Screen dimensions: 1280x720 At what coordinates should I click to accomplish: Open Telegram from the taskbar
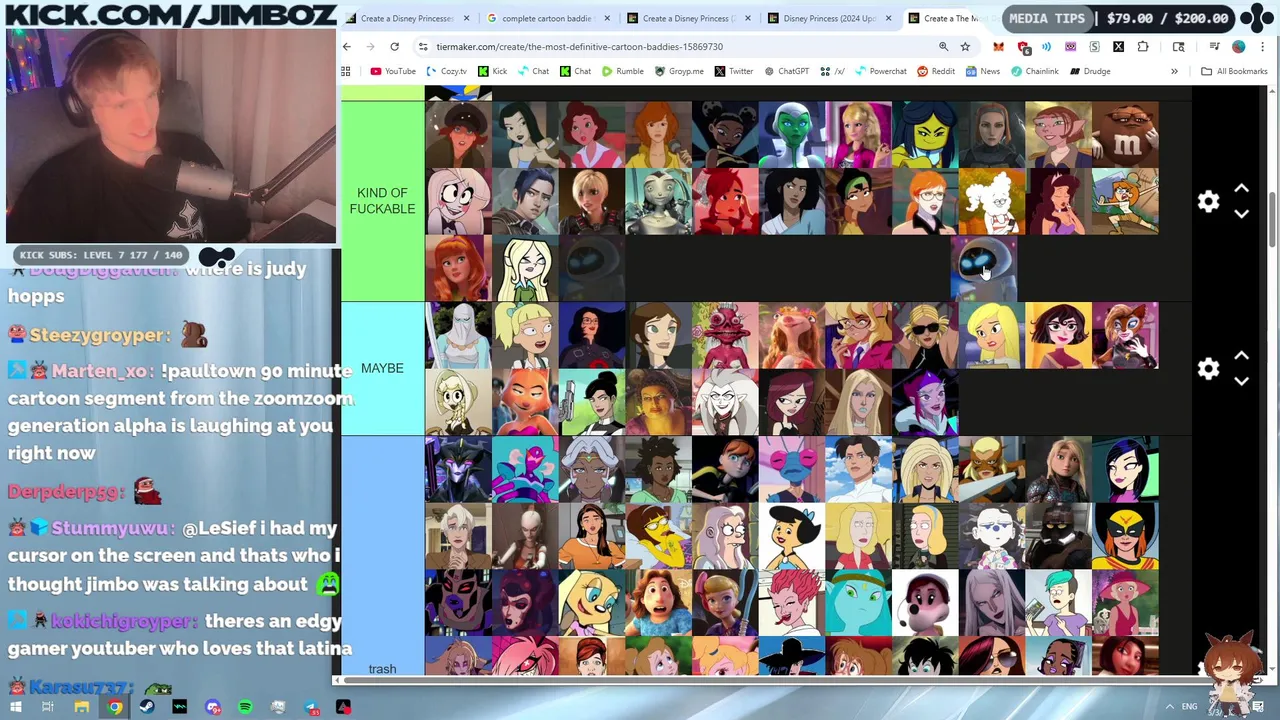[x=311, y=707]
